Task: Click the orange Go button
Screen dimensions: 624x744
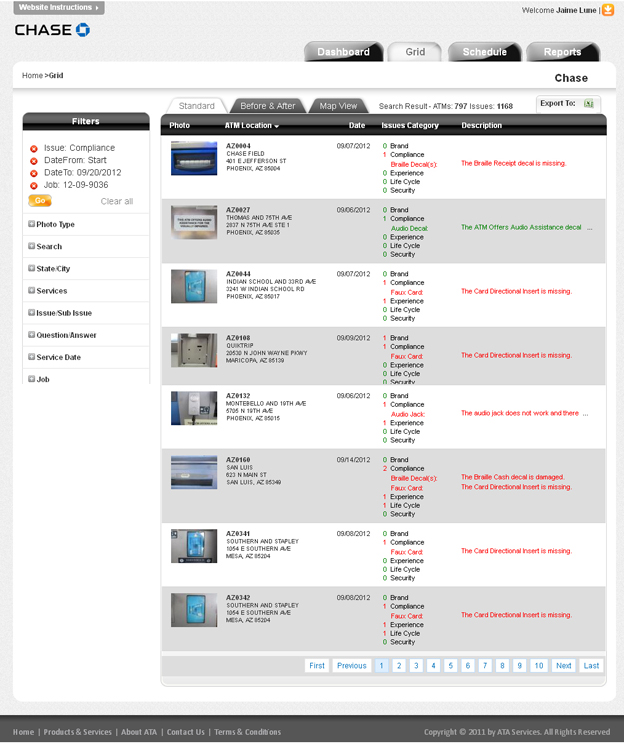Action: [x=40, y=201]
